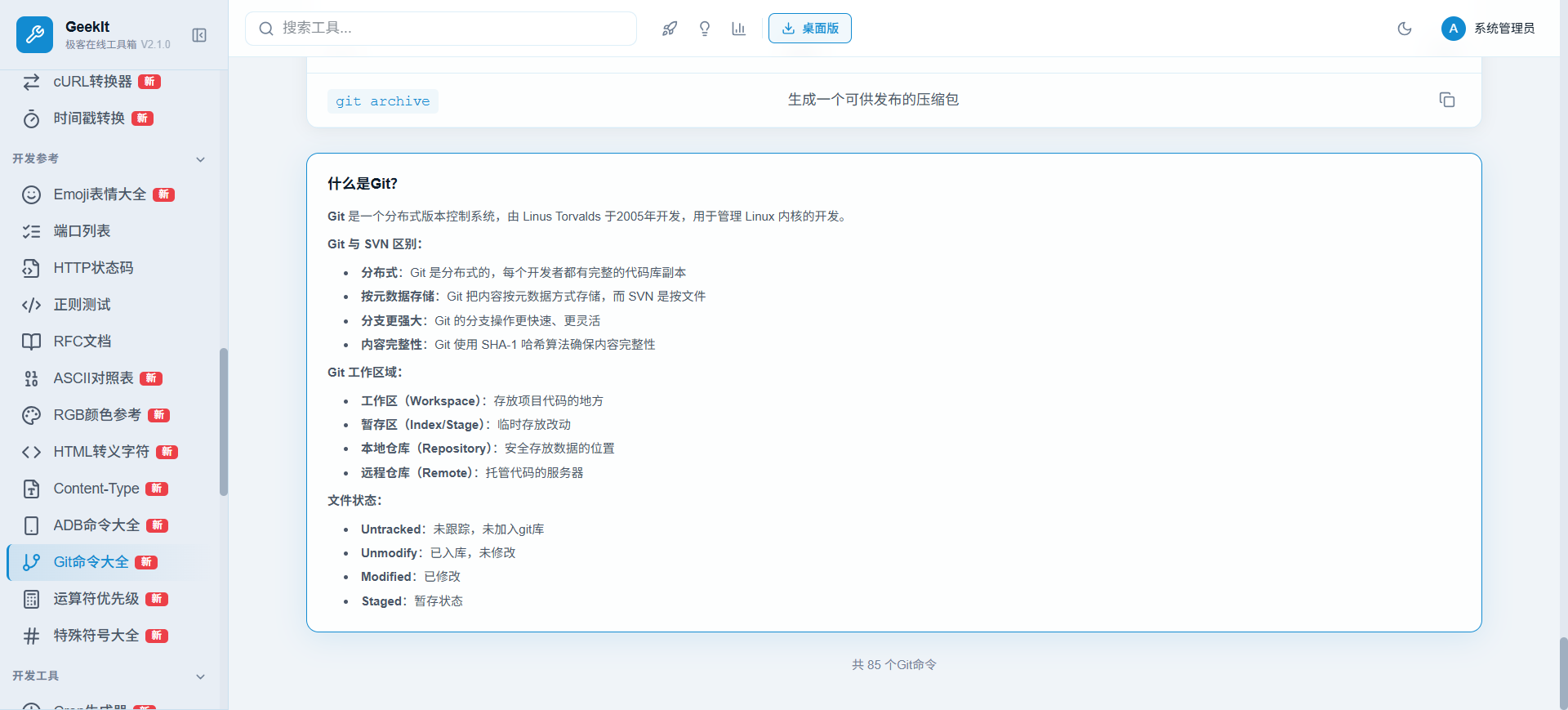Click the 桌面版 download button
The width and height of the screenshot is (1568, 710).
[x=810, y=29]
